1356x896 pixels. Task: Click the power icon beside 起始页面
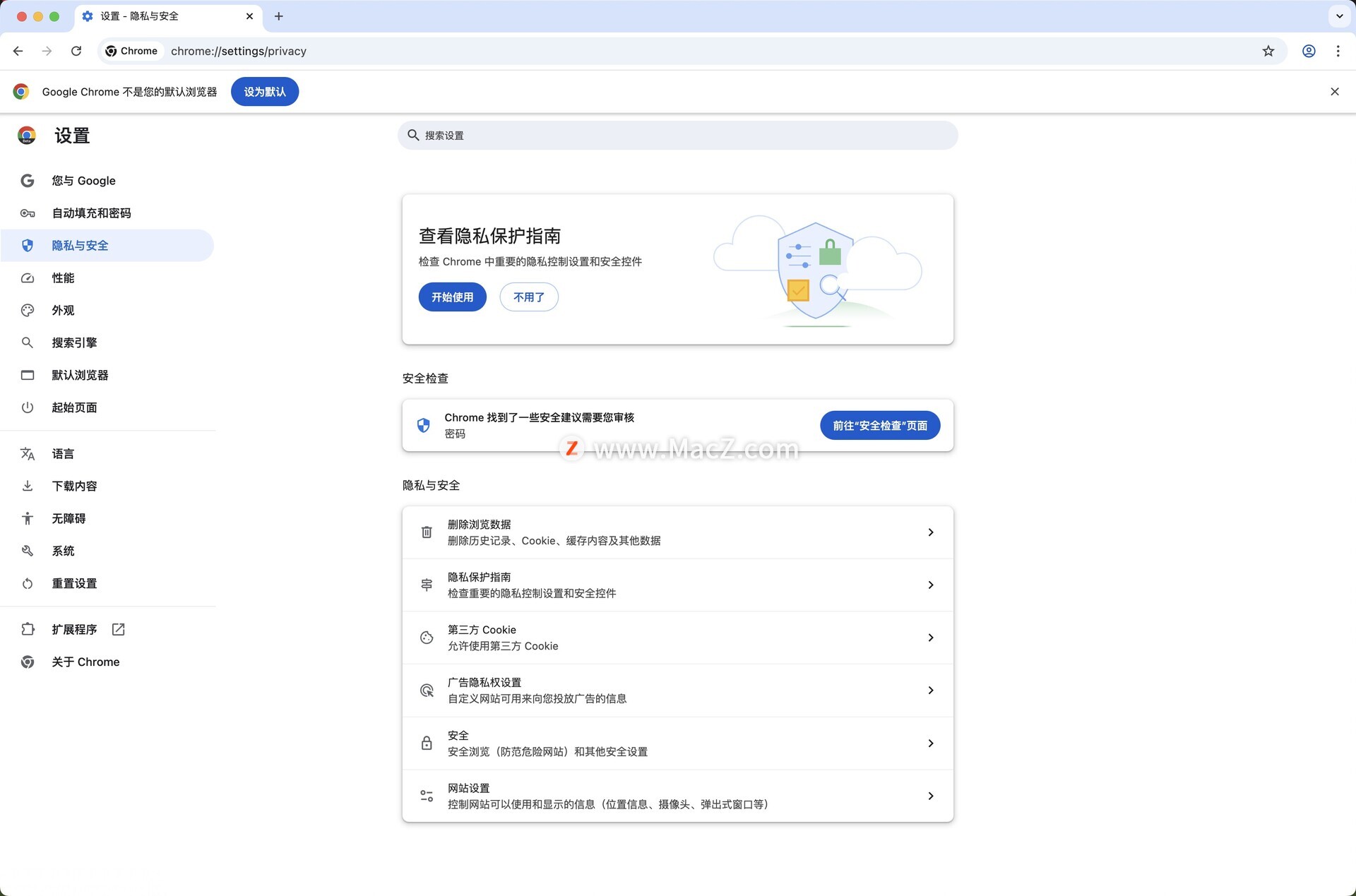click(x=28, y=407)
